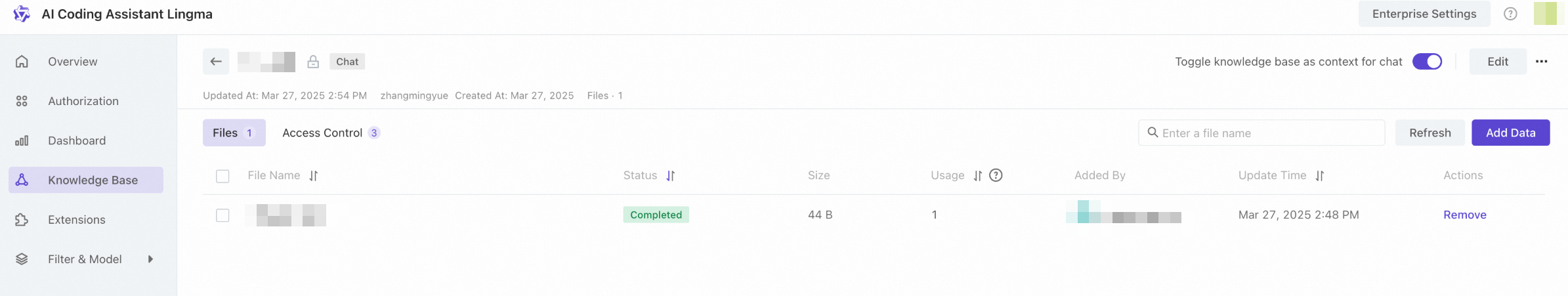Open the help question mark icon
The width and height of the screenshot is (1568, 296).
click(1510, 14)
